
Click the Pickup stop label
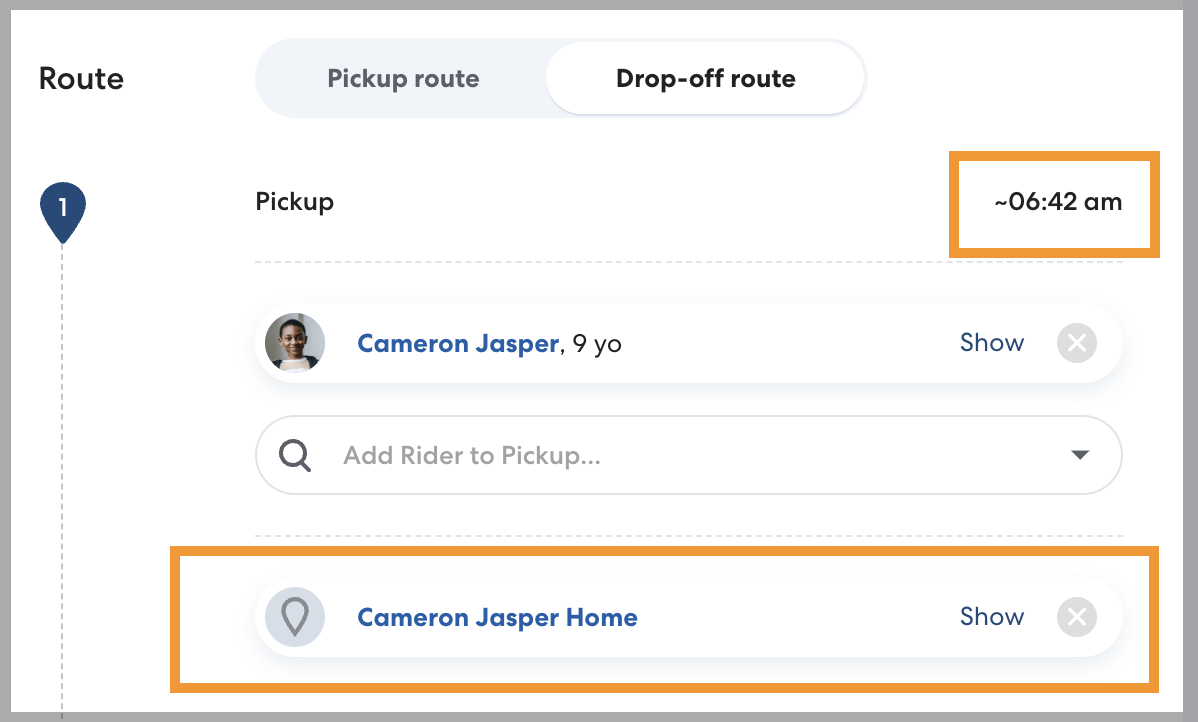[x=294, y=202]
